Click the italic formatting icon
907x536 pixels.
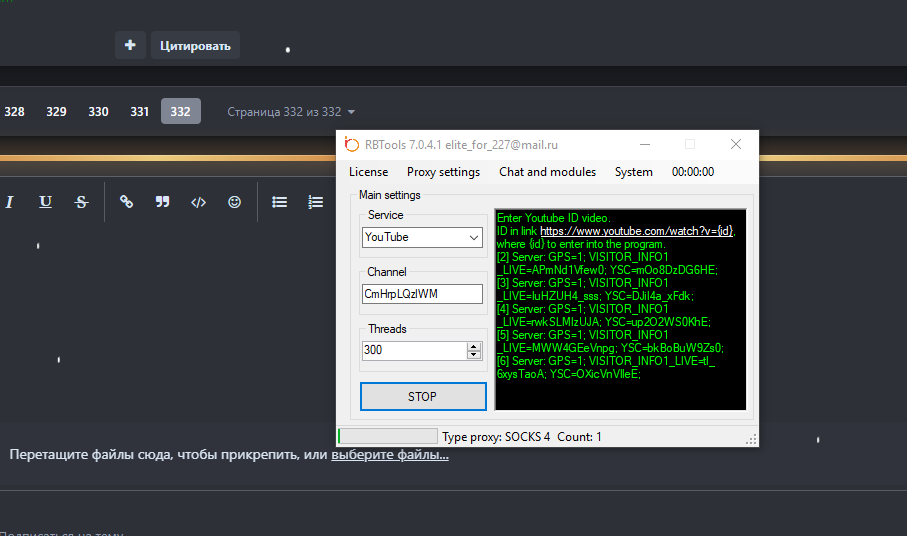click(x=10, y=202)
